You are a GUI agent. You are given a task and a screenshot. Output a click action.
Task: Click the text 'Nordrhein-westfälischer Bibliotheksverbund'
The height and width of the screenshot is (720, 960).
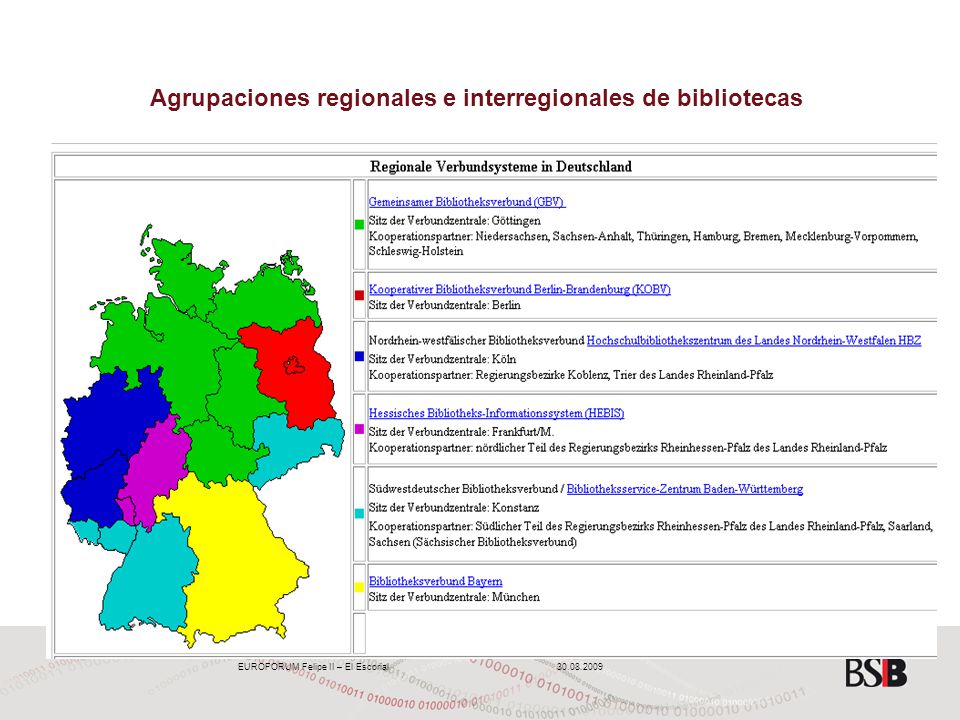tap(476, 340)
